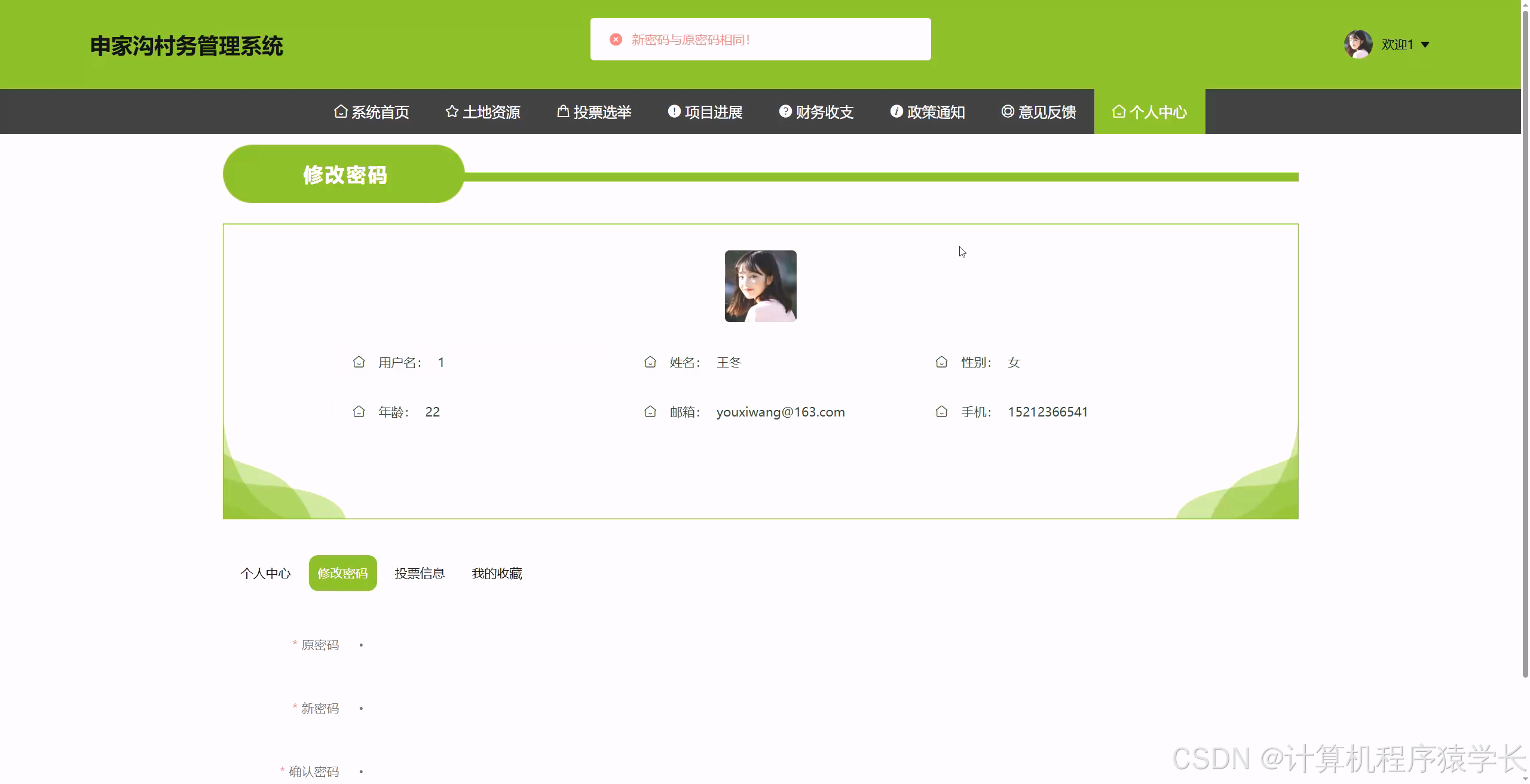Select the star icon for 土地资源

pyautogui.click(x=451, y=111)
